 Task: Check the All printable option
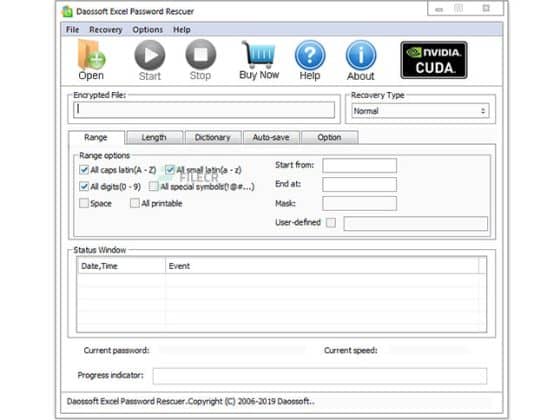135,203
